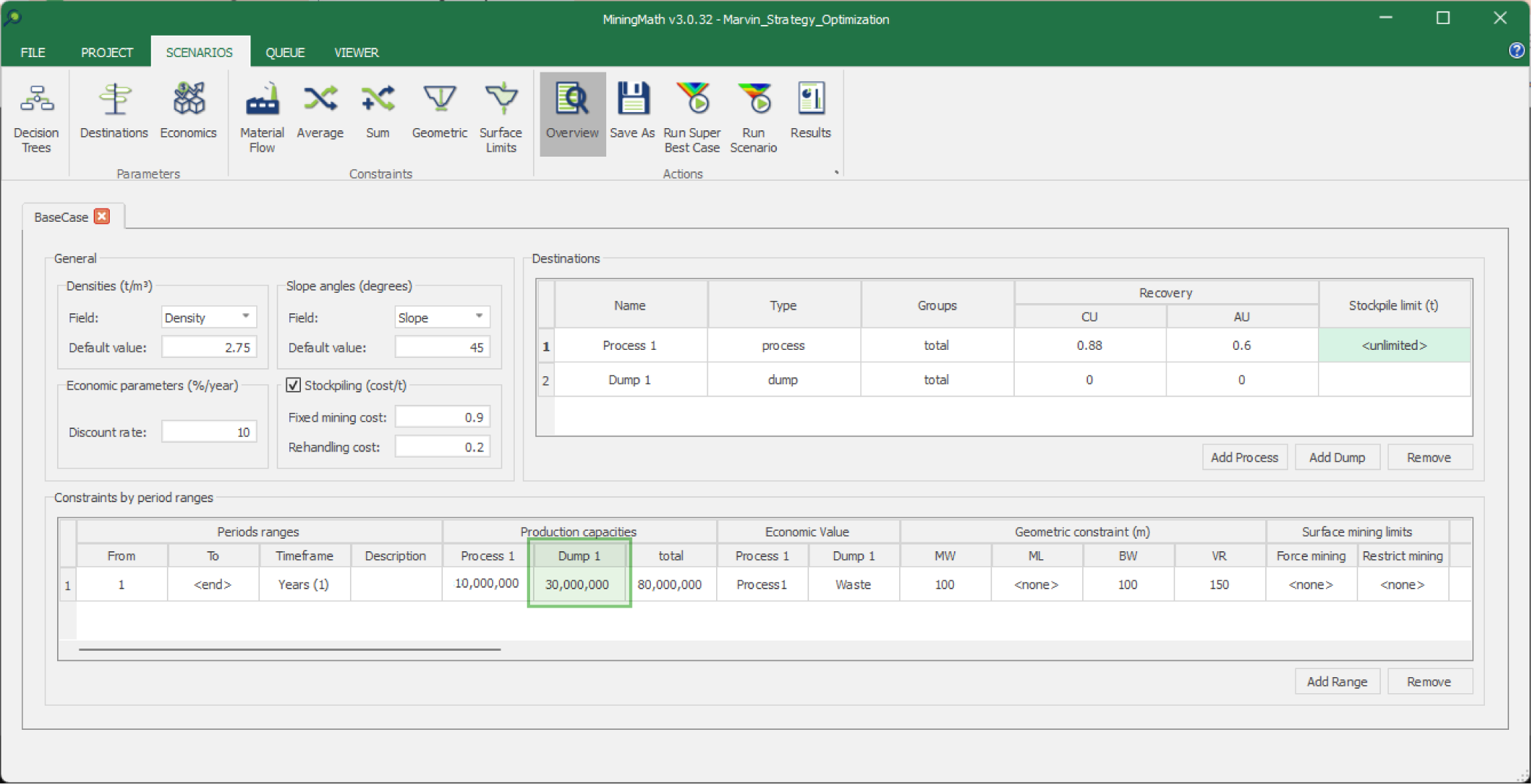Click the Discount rate input field
Image resolution: width=1531 pixels, height=784 pixels.
pos(209,432)
